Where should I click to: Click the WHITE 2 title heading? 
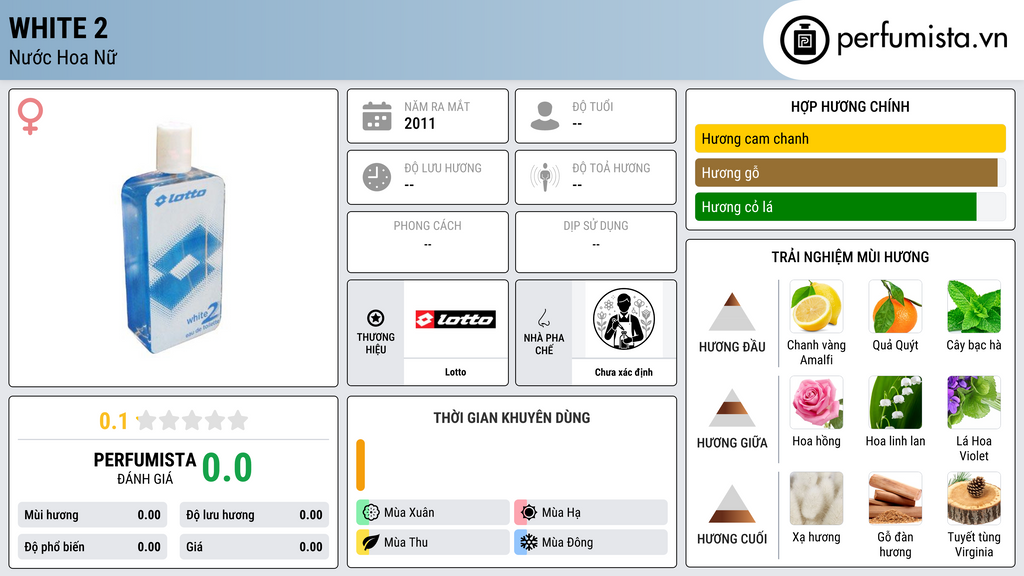[58, 28]
